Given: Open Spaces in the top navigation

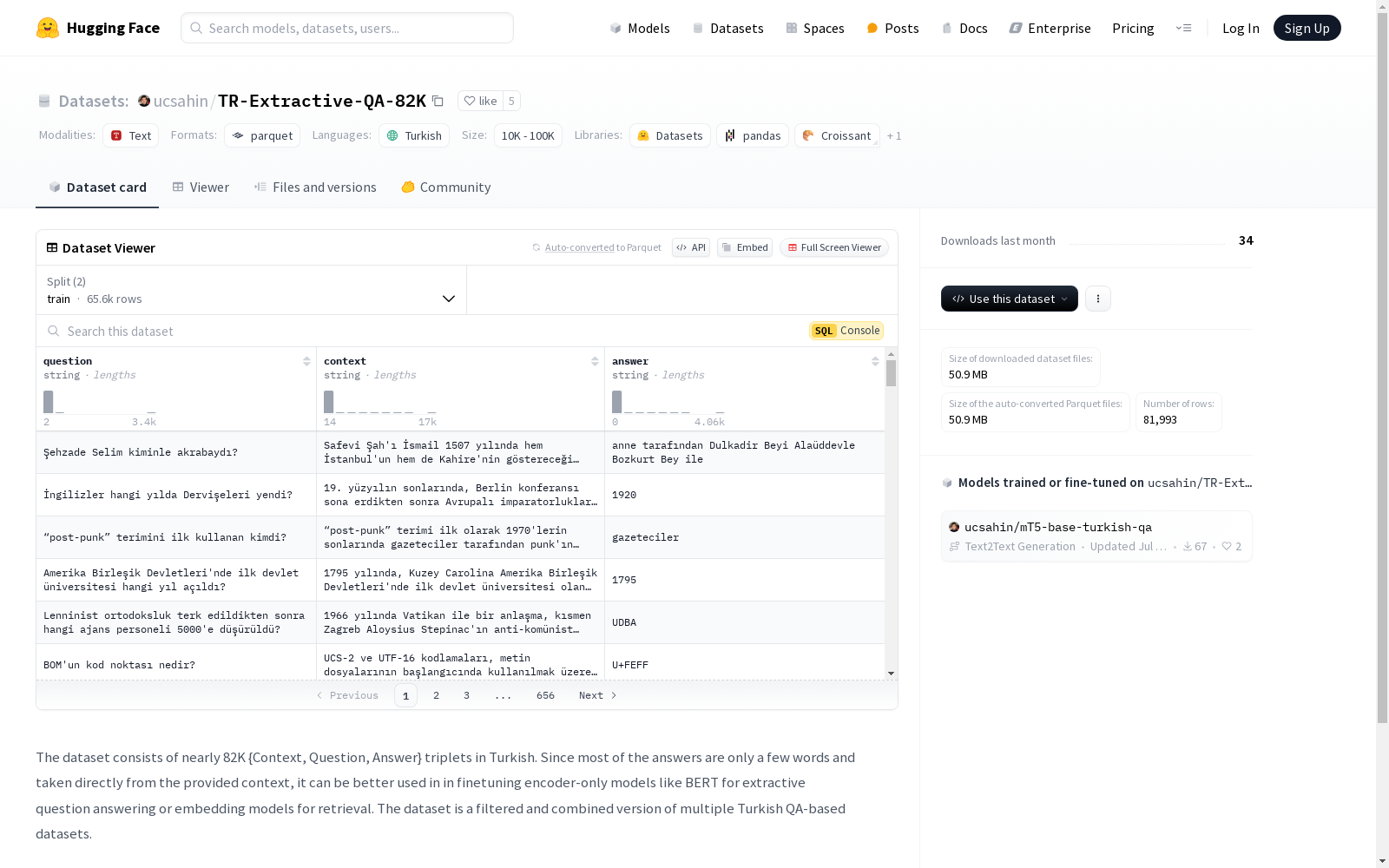Looking at the screenshot, I should [x=815, y=28].
